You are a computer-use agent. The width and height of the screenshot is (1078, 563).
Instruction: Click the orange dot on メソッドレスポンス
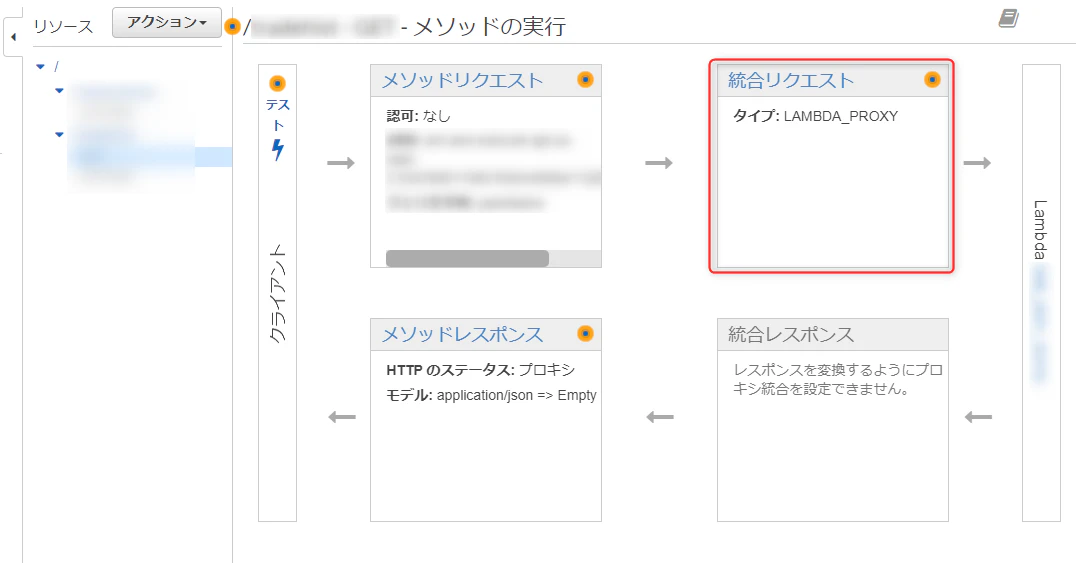click(x=585, y=333)
